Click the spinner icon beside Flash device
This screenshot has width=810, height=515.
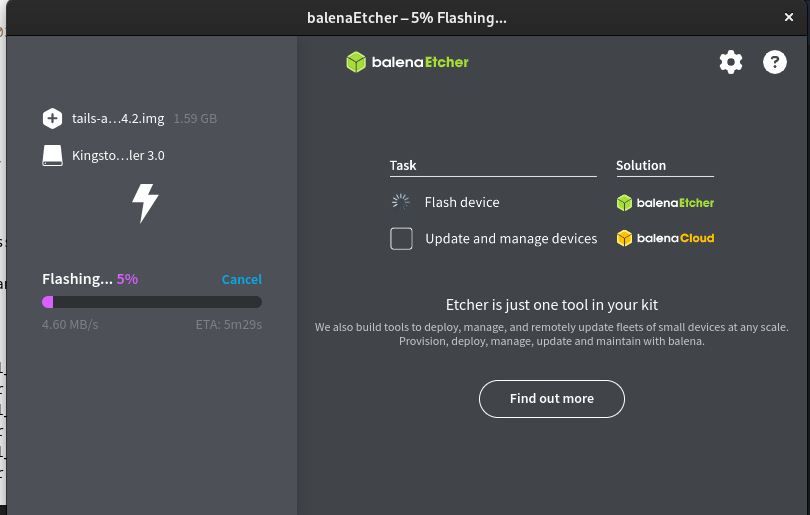pyautogui.click(x=401, y=202)
